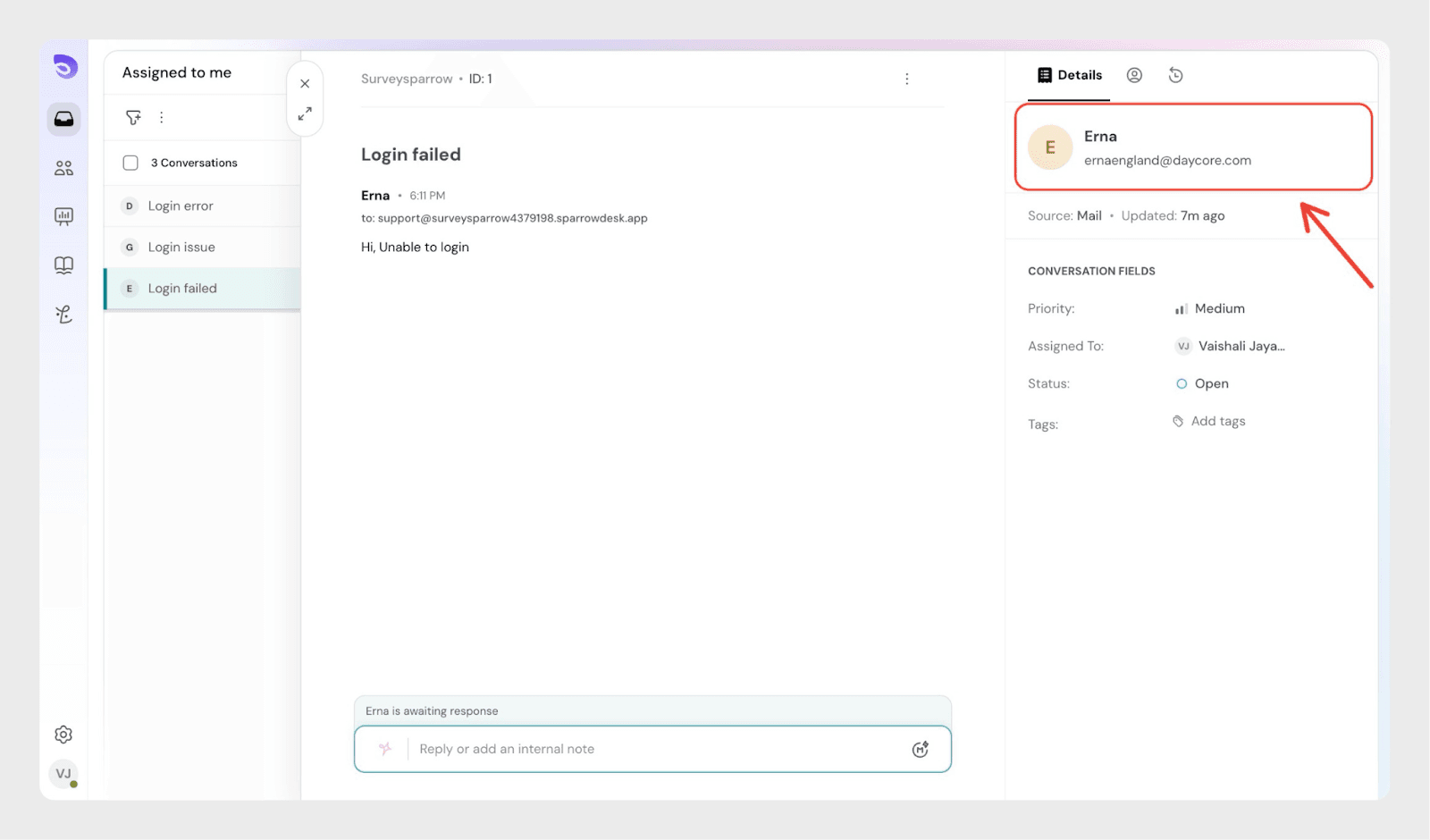Open the reports chart icon

(x=63, y=216)
